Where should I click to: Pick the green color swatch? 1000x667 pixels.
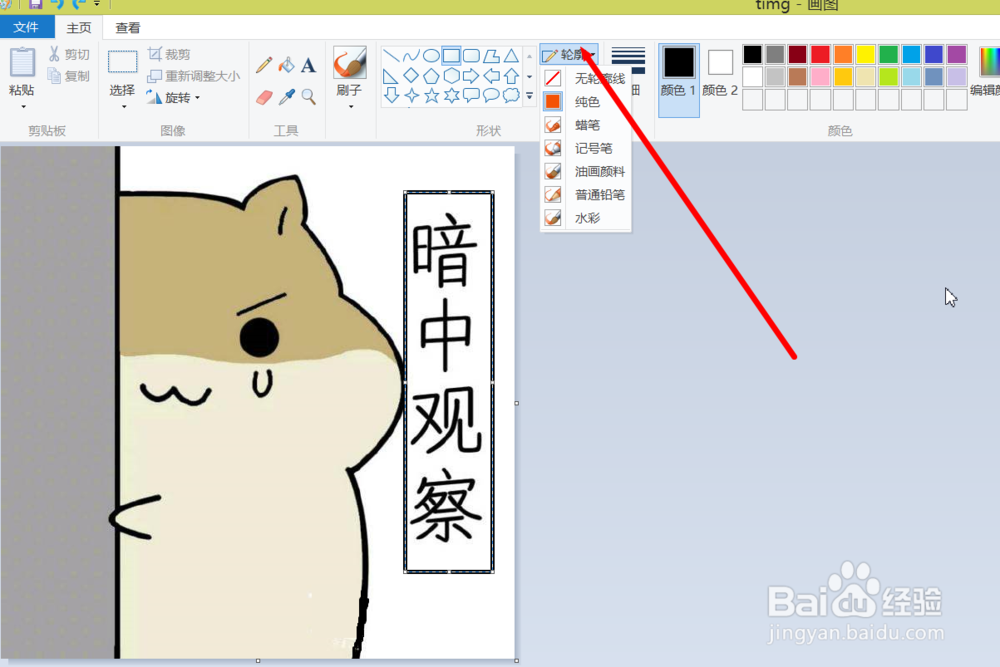[888, 54]
